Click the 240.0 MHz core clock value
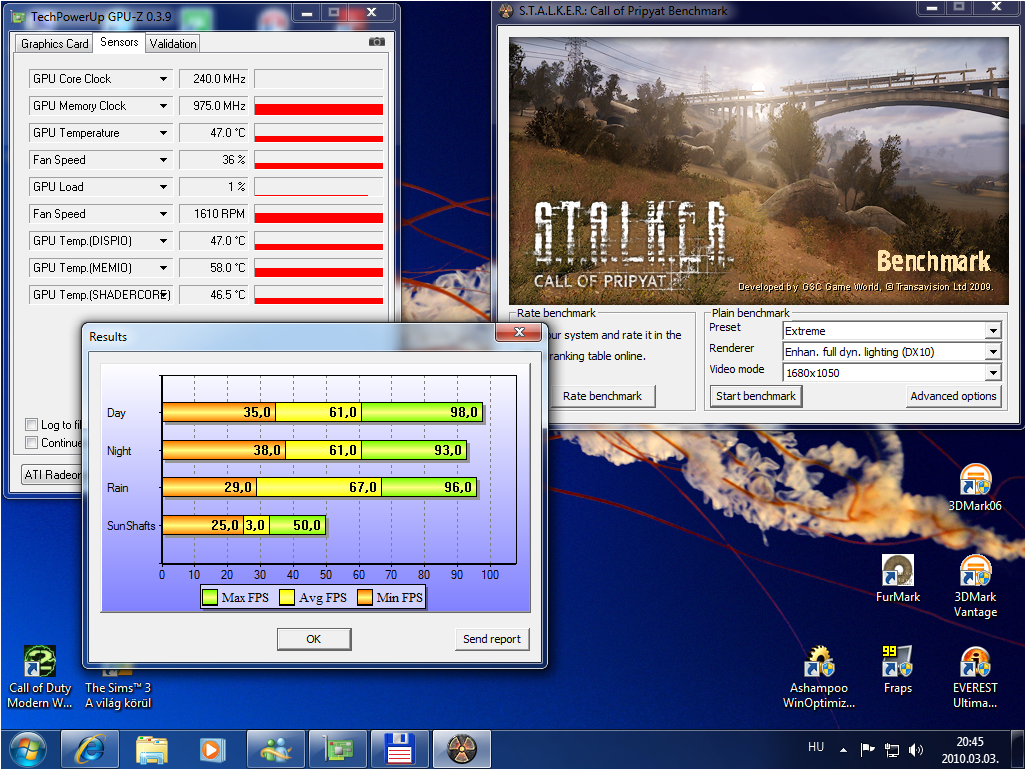1026x770 pixels. [212, 79]
